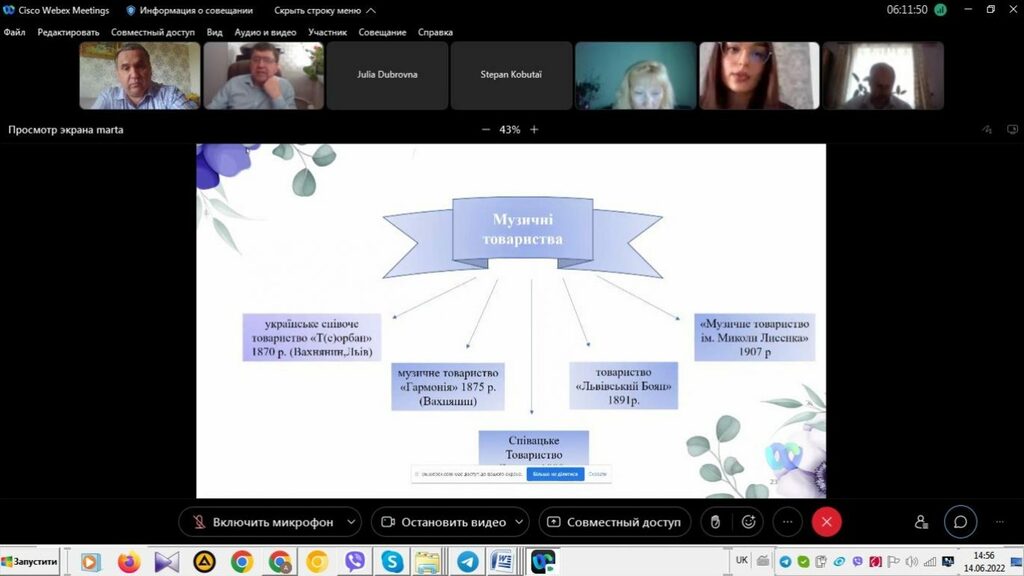Open Firefox from the taskbar

click(x=129, y=562)
